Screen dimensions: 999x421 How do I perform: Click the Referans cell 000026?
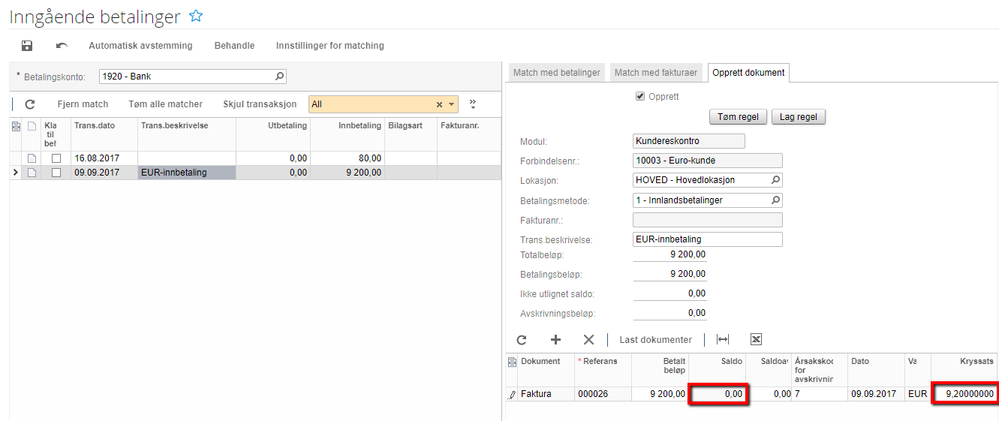(603, 394)
